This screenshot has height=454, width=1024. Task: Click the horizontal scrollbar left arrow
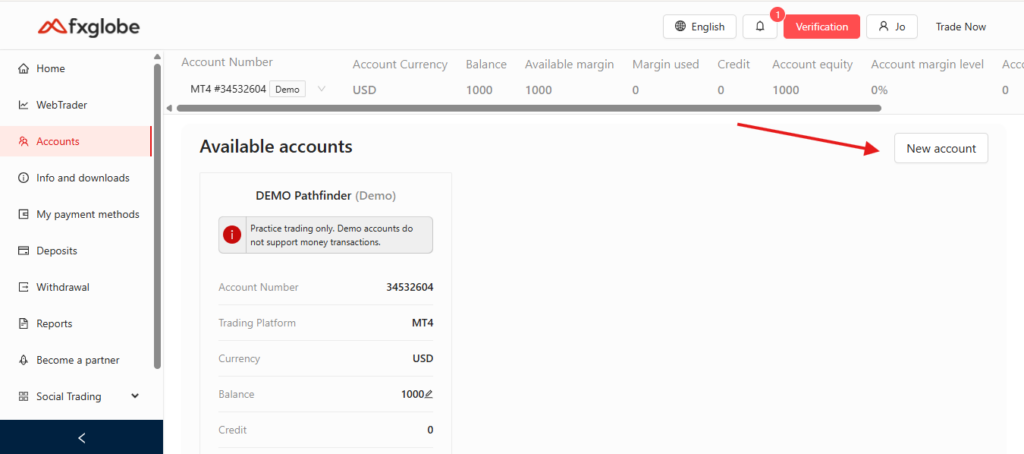[x=170, y=108]
